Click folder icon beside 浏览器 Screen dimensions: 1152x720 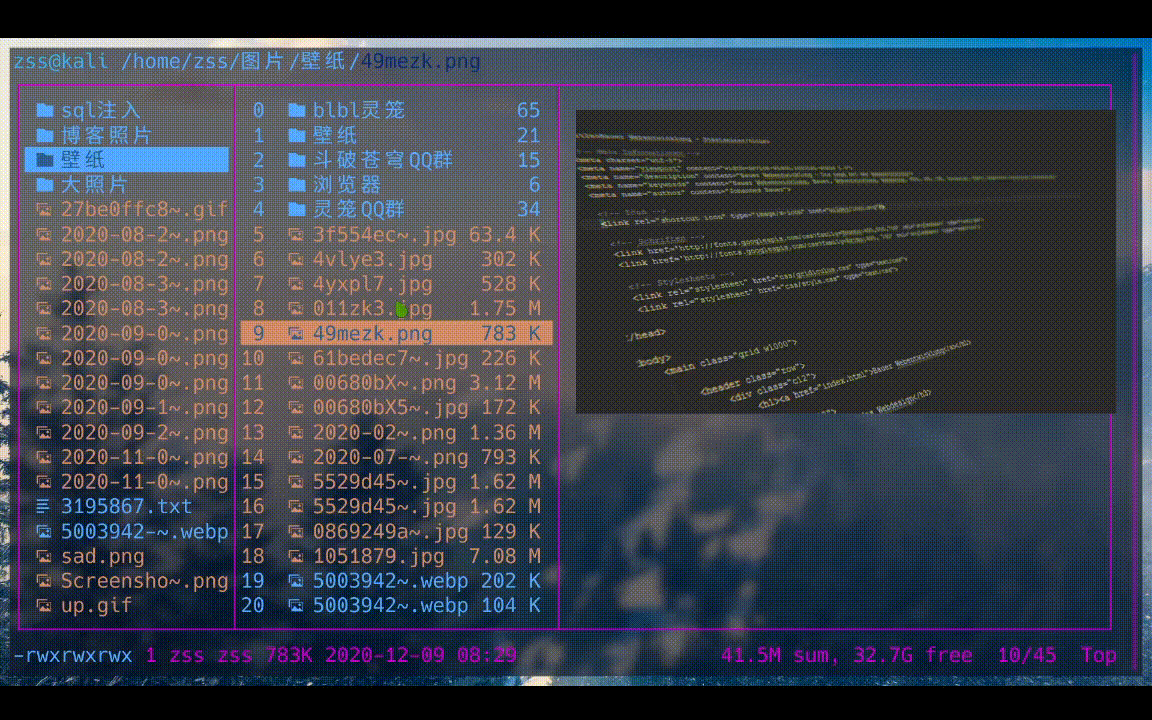(x=296, y=185)
